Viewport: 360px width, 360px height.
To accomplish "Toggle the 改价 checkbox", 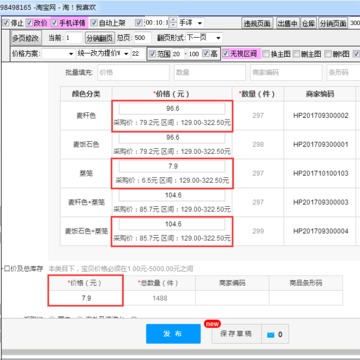I will tap(29, 23).
